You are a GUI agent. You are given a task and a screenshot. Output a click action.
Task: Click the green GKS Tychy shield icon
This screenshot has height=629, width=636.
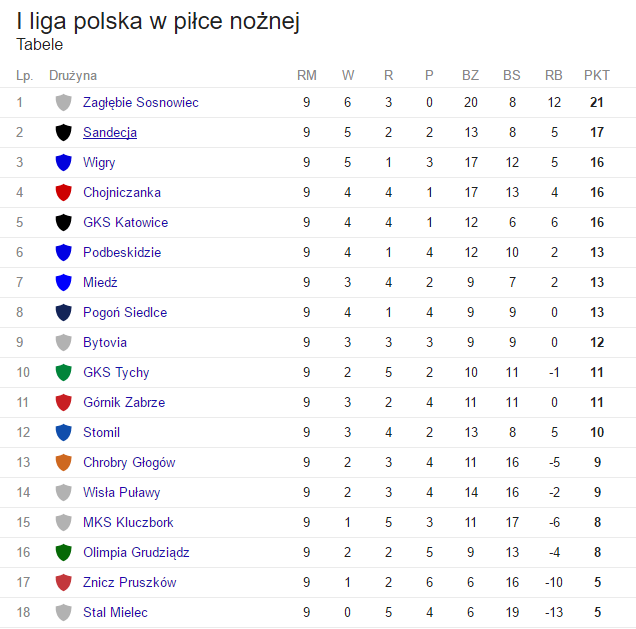coord(64,372)
